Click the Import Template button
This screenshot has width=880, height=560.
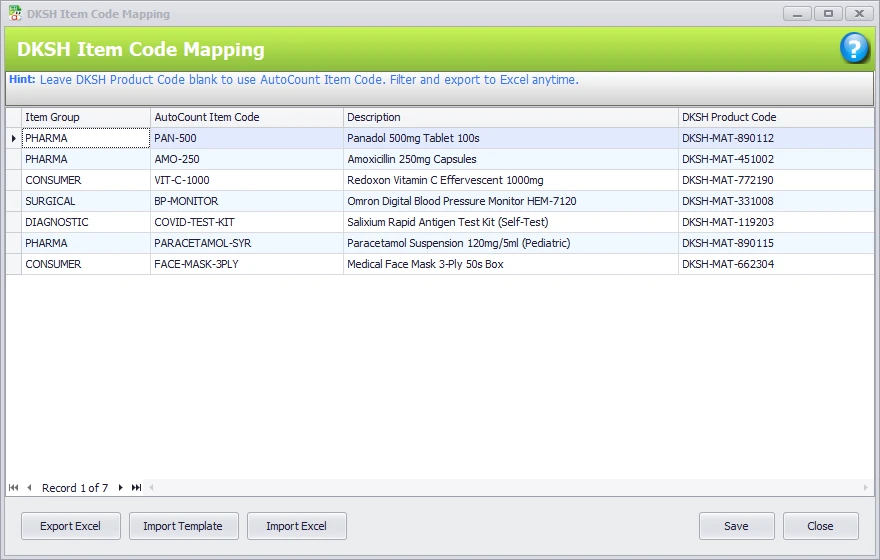pyautogui.click(x=184, y=526)
